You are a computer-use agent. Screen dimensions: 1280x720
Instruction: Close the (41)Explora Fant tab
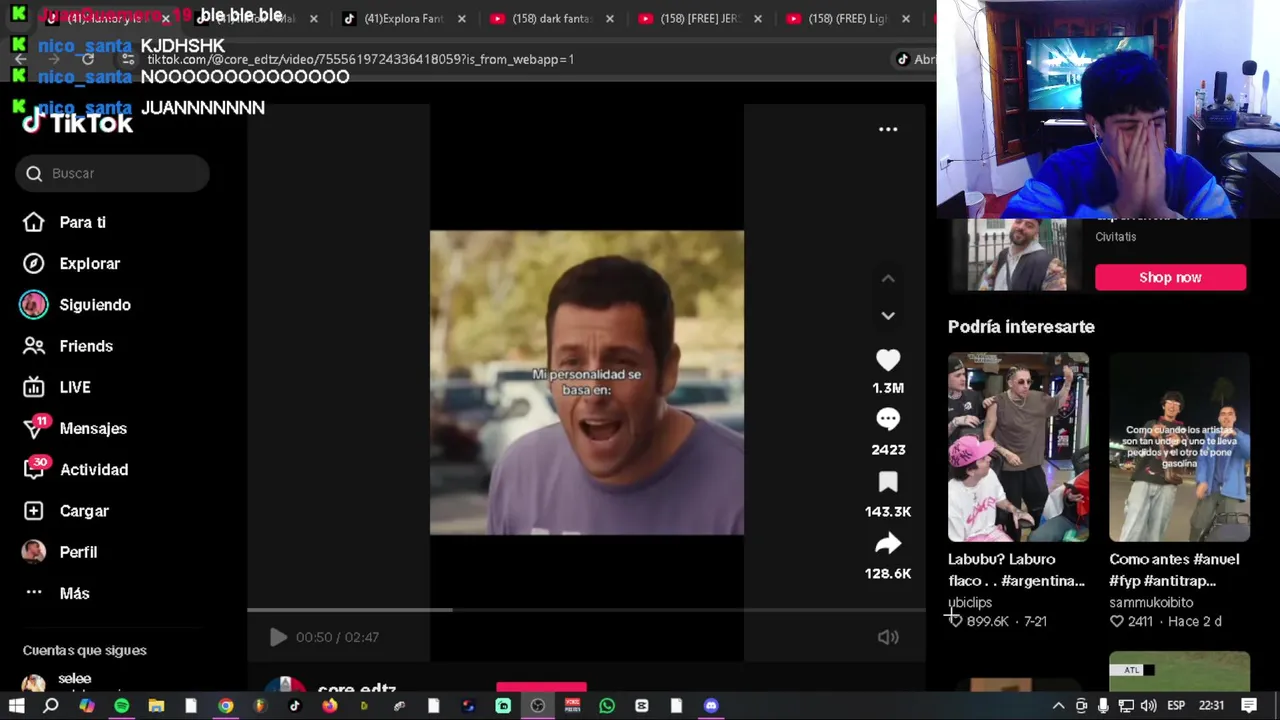pyautogui.click(x=461, y=18)
